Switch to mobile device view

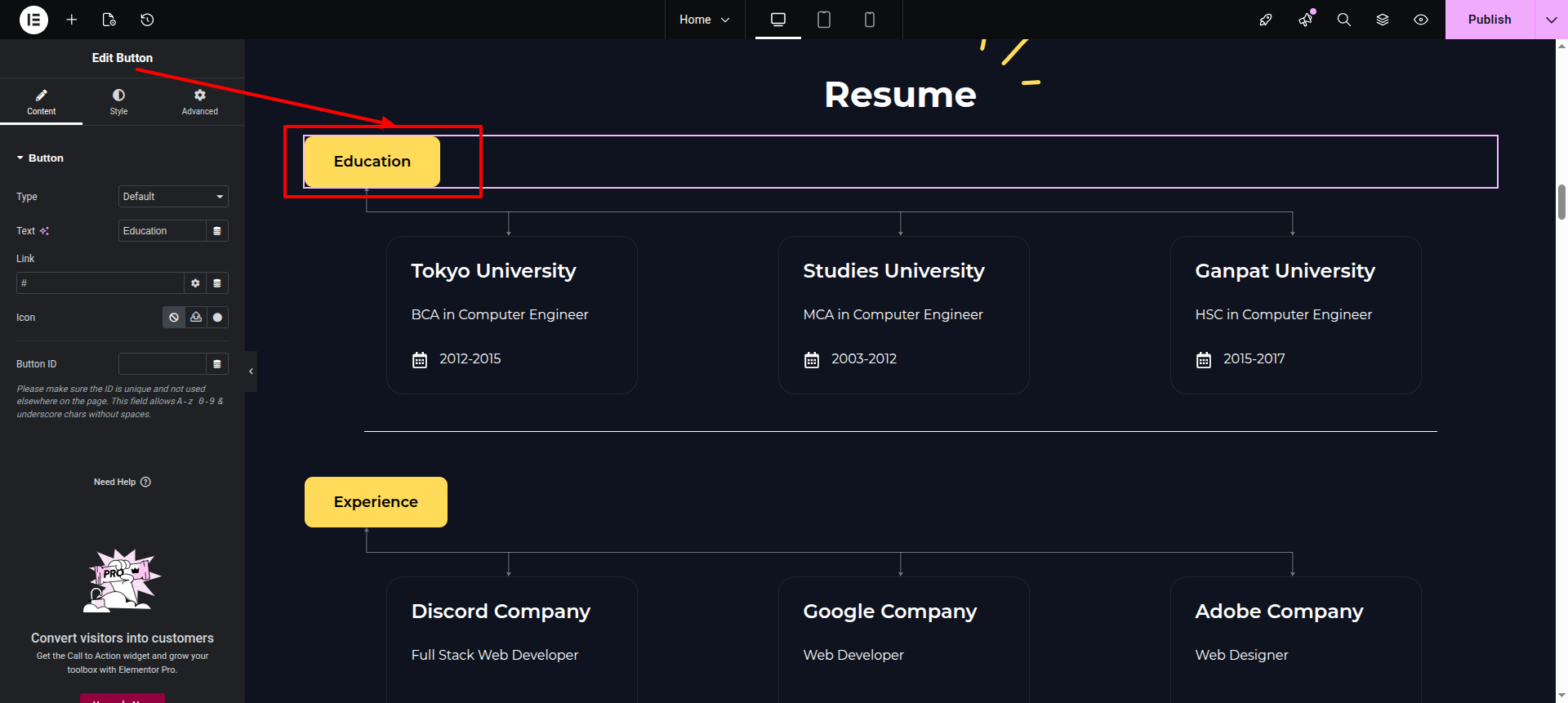coord(869,20)
